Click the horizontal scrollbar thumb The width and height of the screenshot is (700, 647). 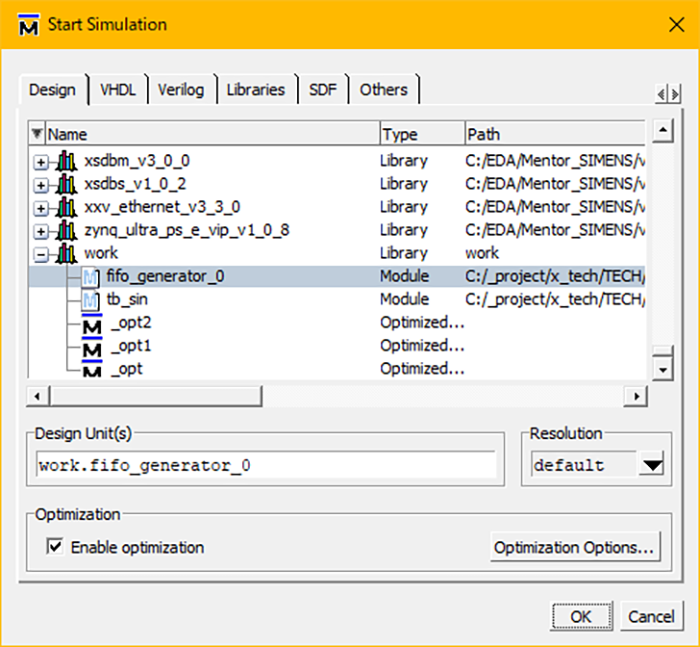click(156, 396)
